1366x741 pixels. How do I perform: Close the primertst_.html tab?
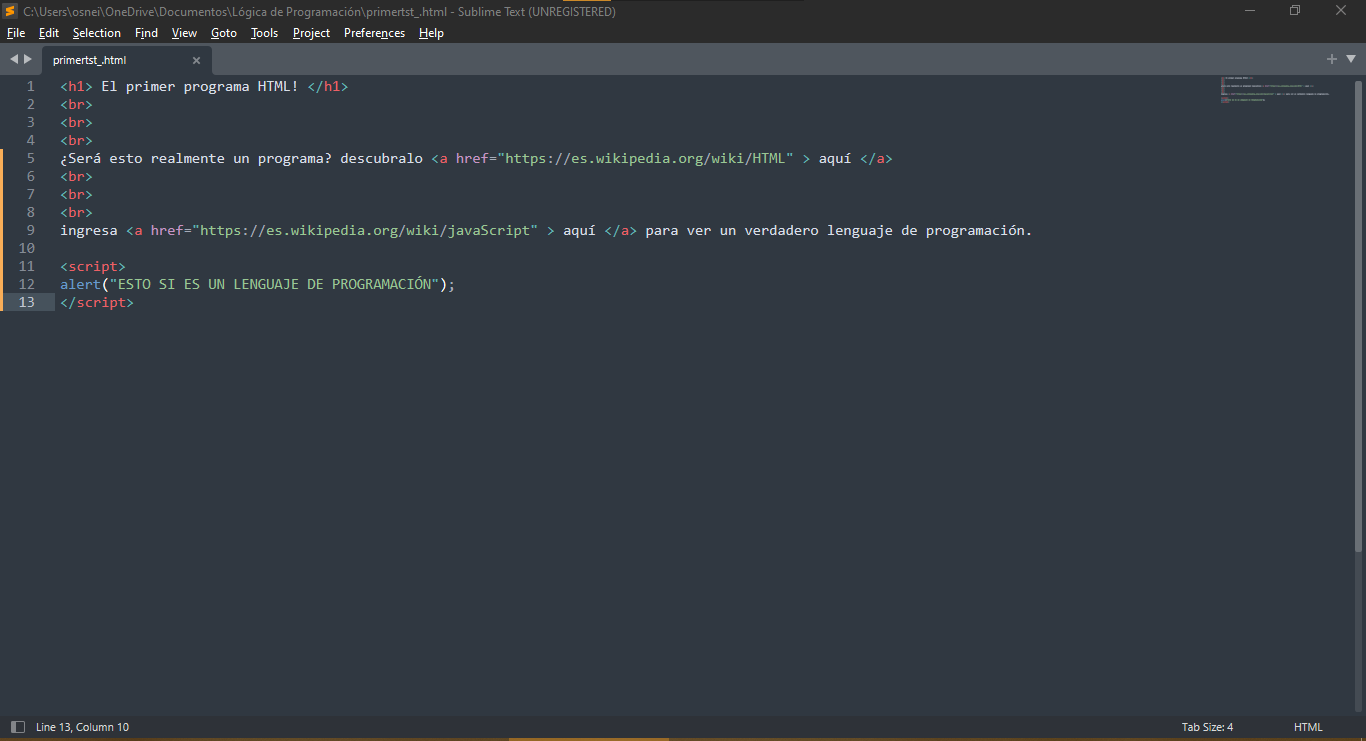pyautogui.click(x=196, y=60)
